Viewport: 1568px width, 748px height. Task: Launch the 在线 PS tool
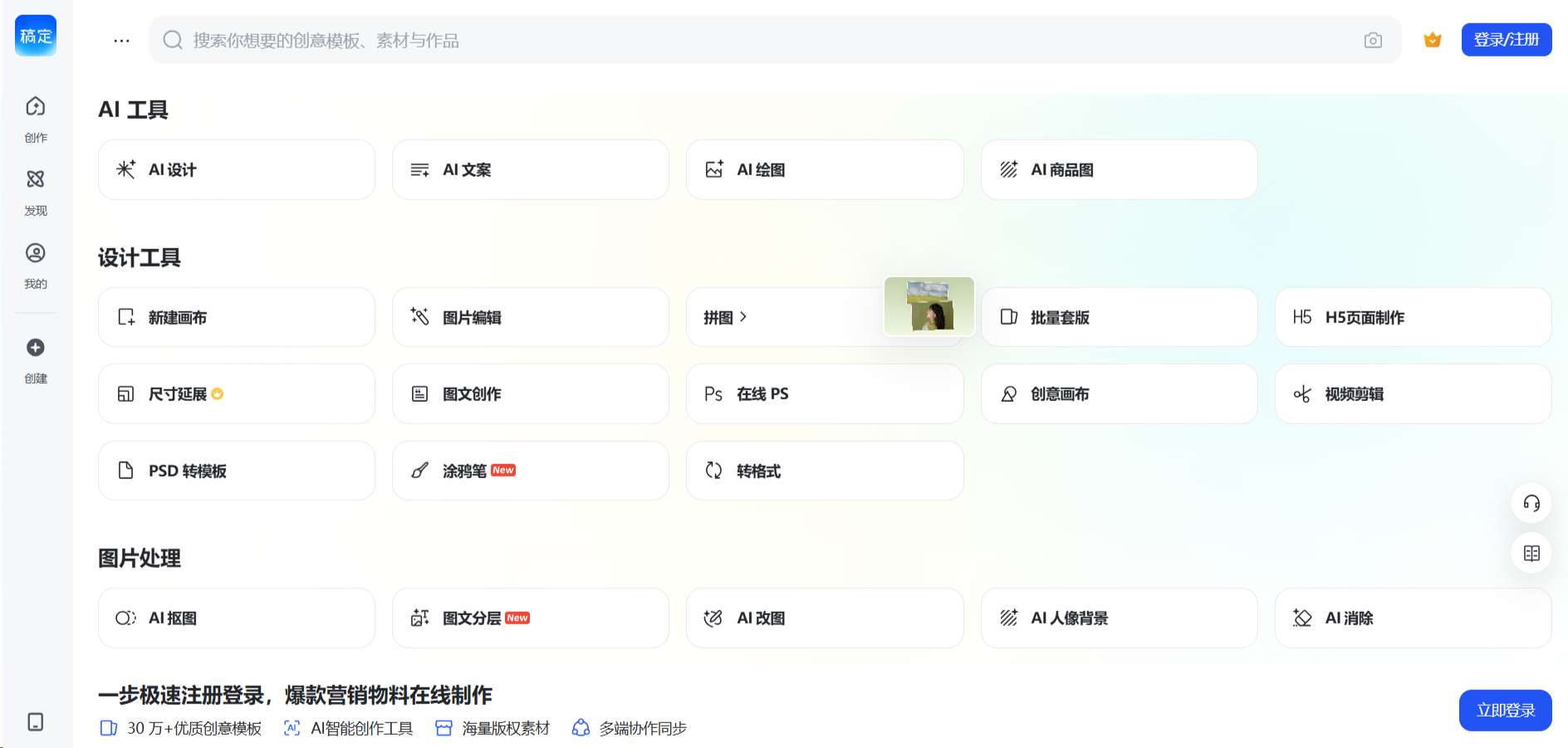coord(824,394)
